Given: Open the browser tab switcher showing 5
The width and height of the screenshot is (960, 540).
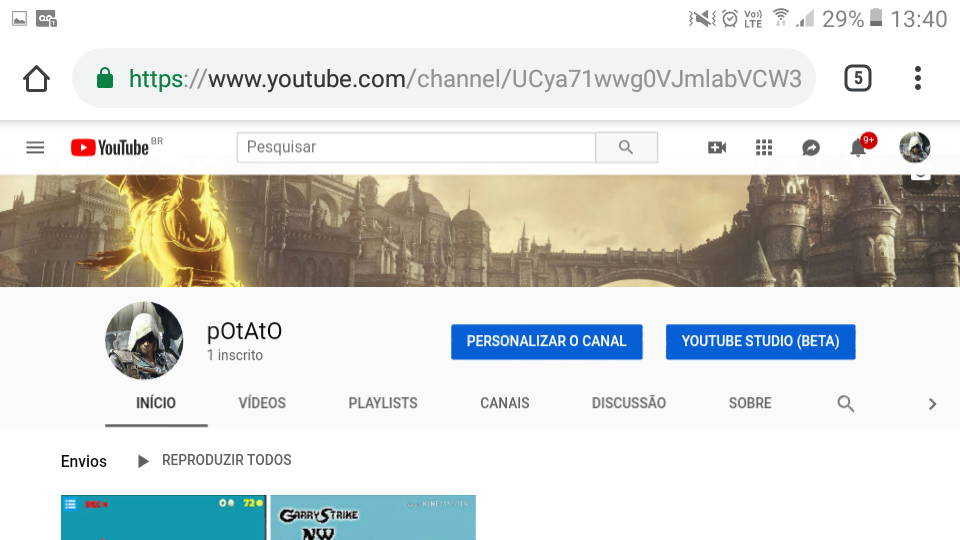Looking at the screenshot, I should coord(858,78).
